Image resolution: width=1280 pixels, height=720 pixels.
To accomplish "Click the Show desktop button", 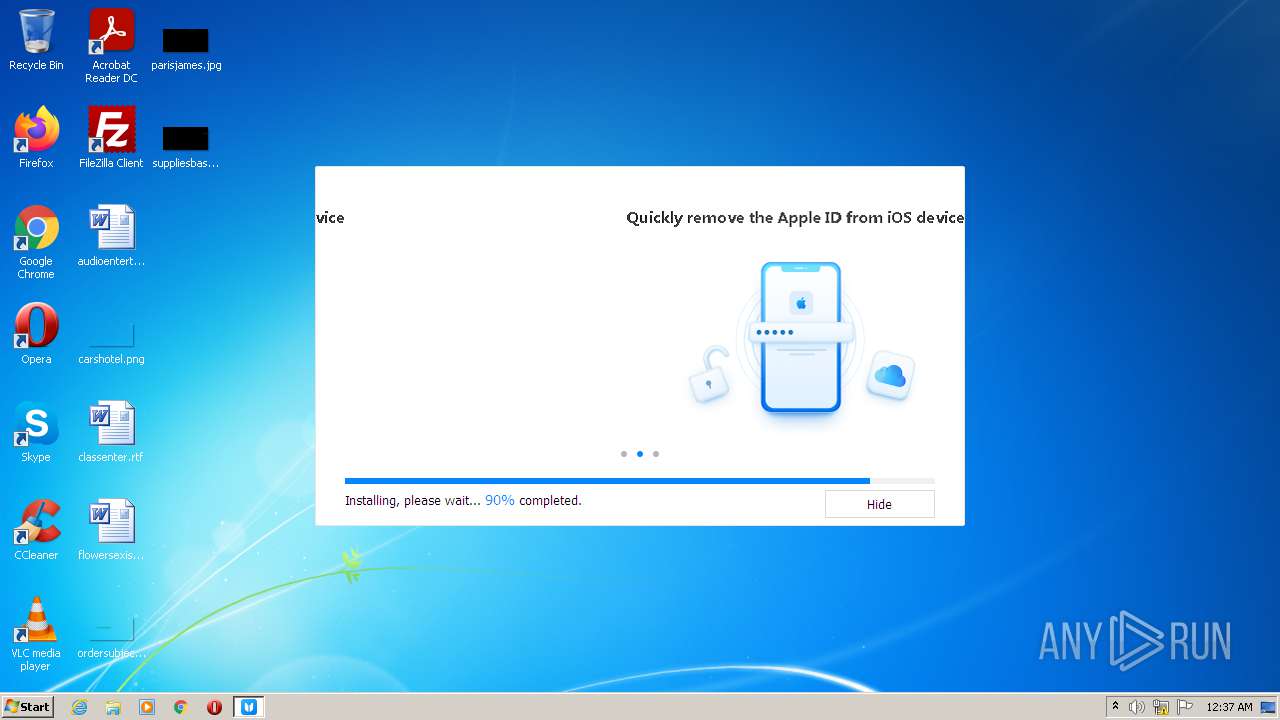I will 1268,707.
